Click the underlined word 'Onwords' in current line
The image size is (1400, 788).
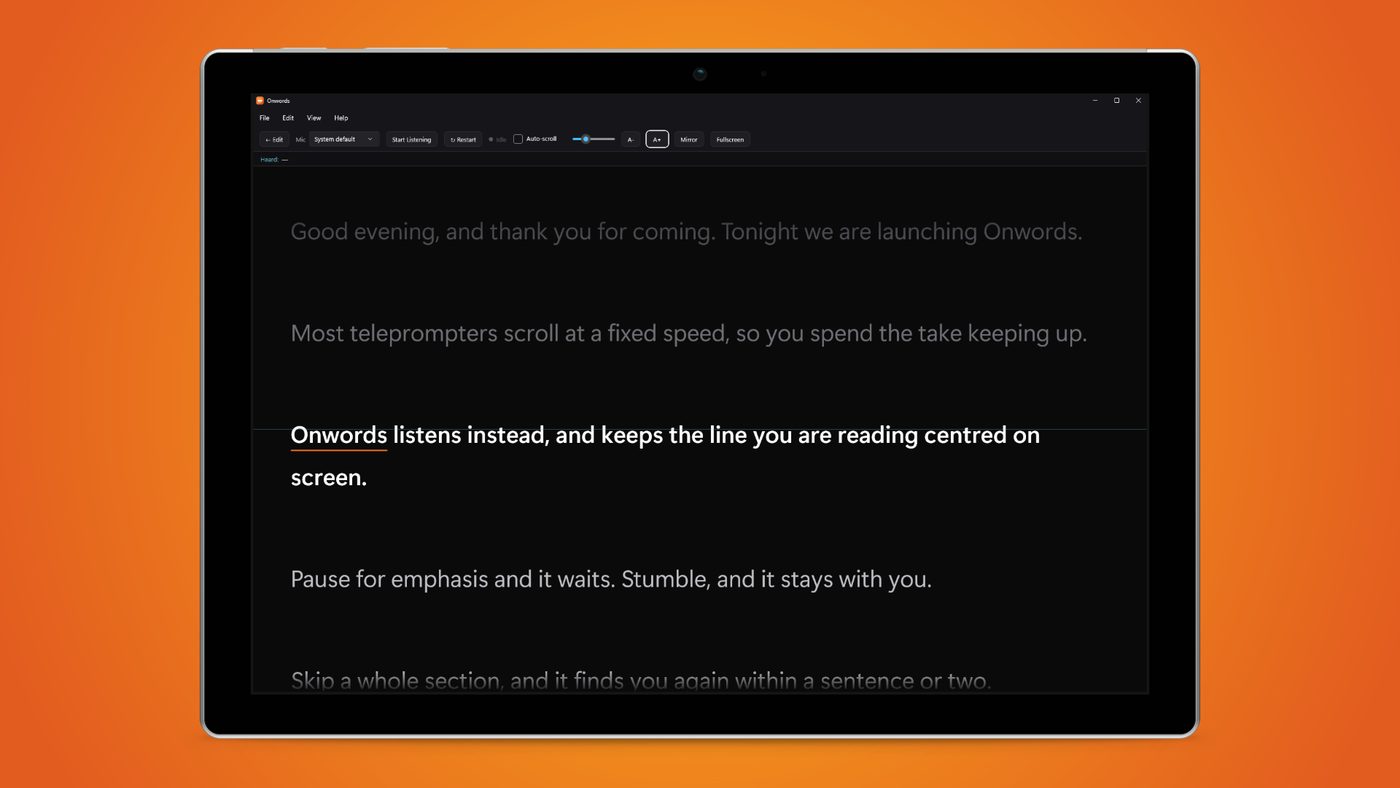click(x=339, y=436)
